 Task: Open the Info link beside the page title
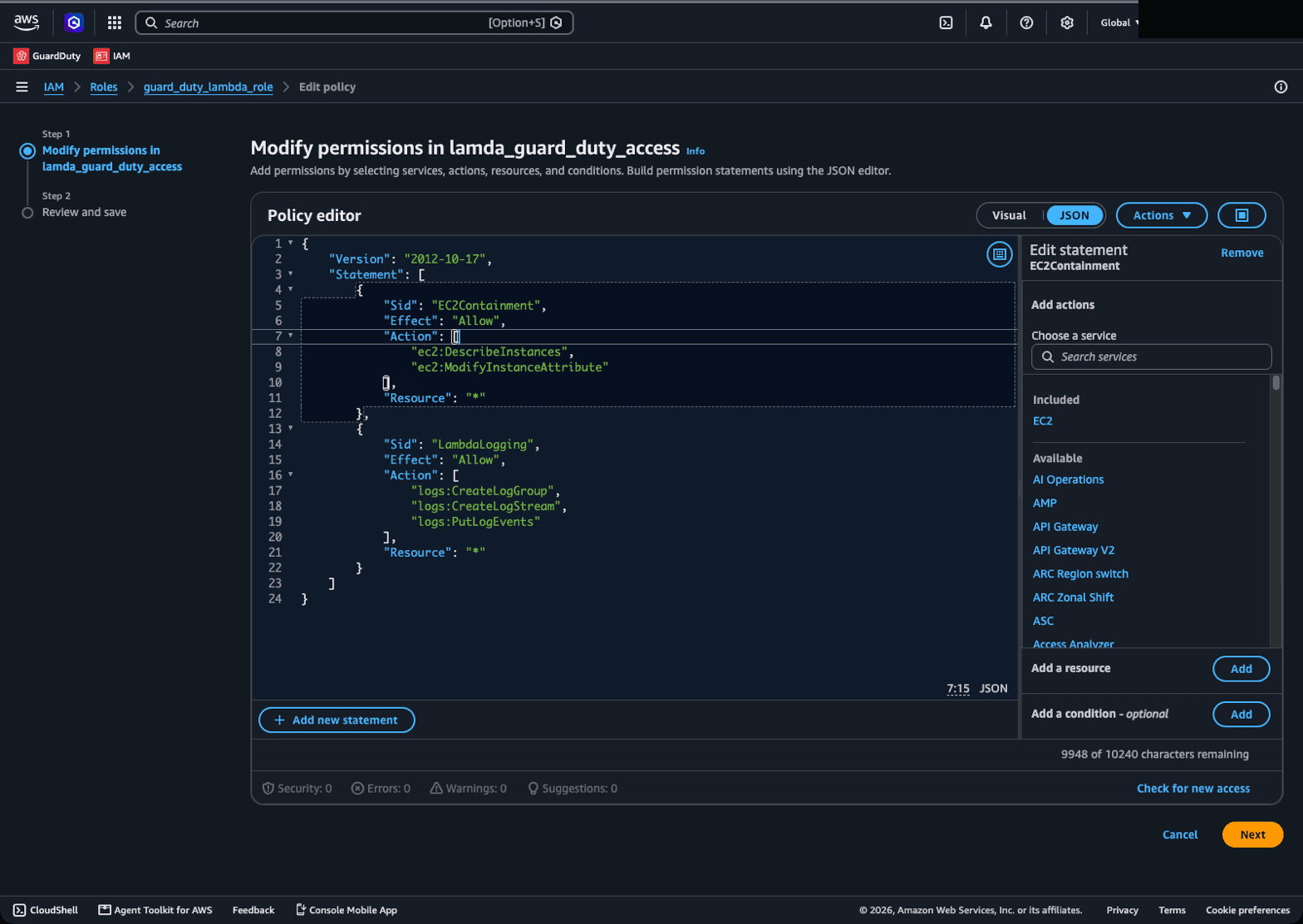(x=696, y=151)
